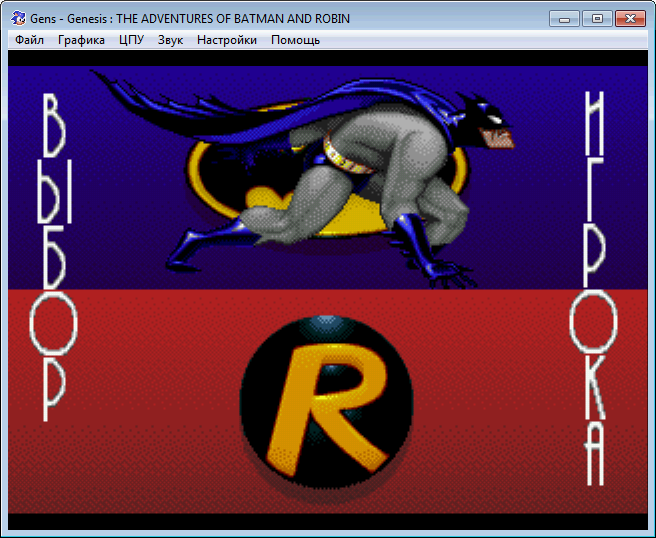Click the vertical ИГРОКА text on the right

pos(594,289)
